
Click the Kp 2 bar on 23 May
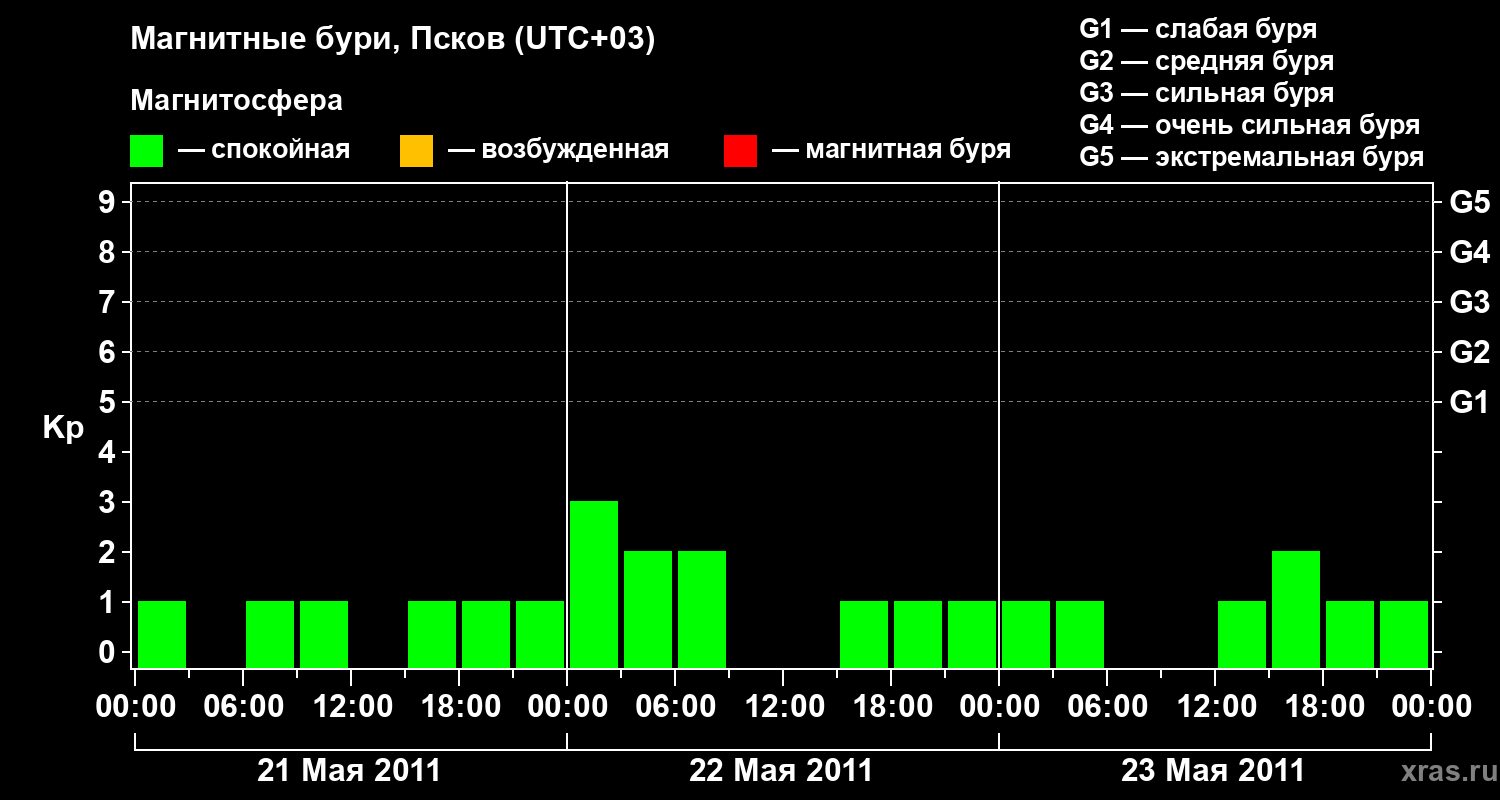point(1296,609)
